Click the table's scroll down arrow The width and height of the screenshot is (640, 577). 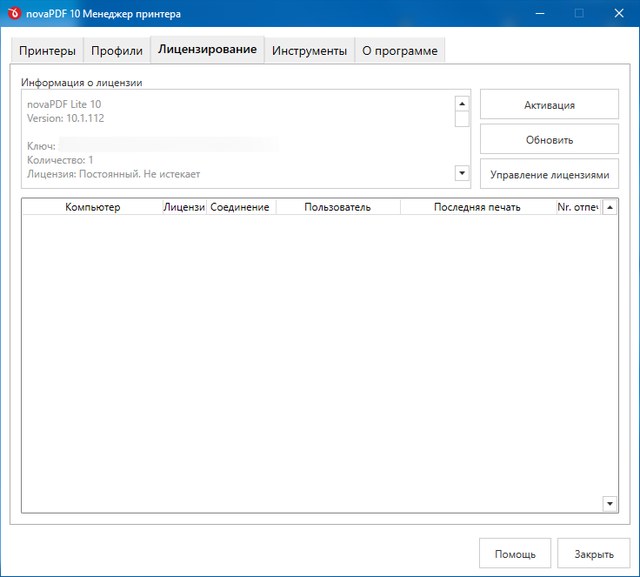(x=610, y=503)
